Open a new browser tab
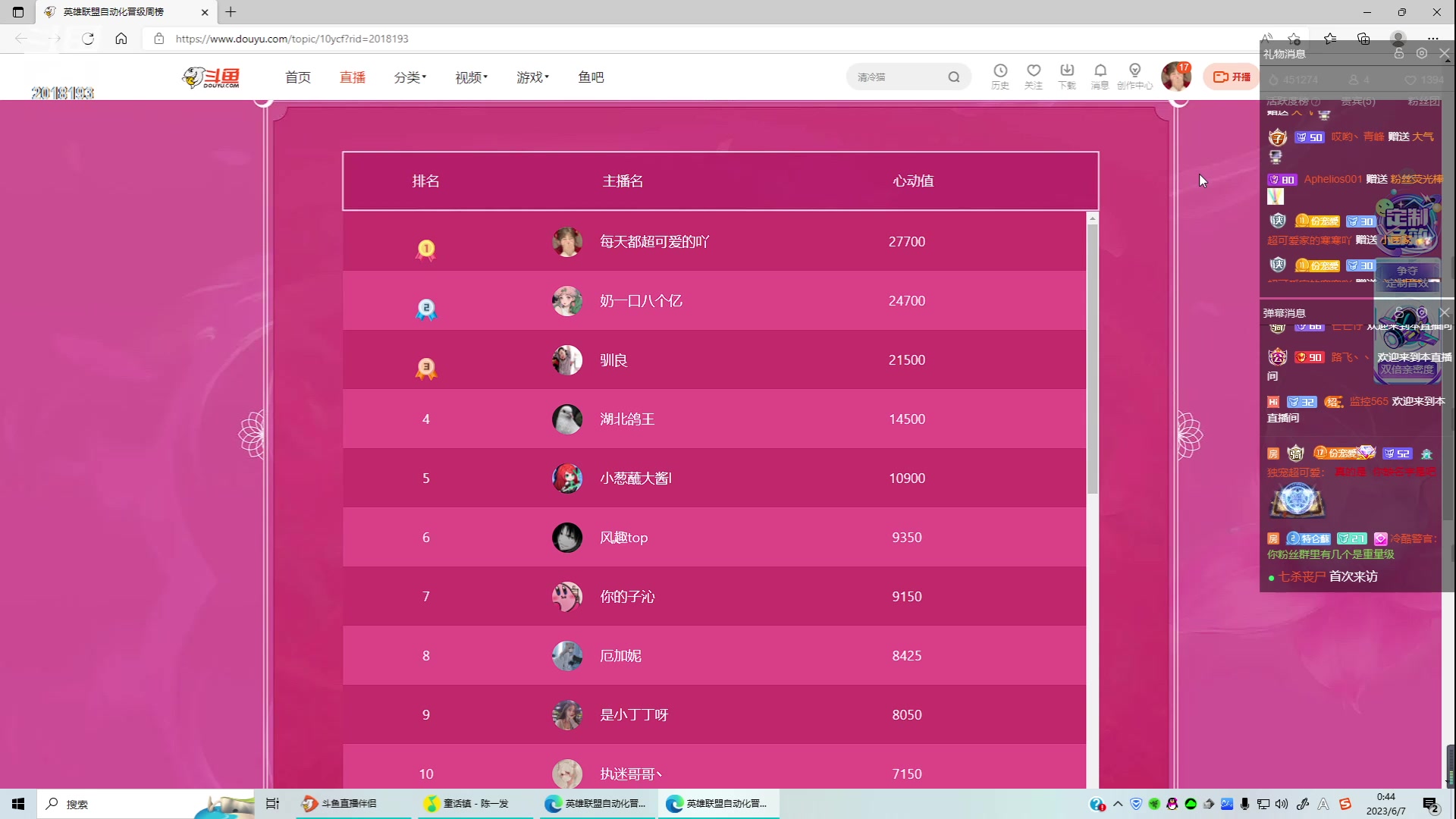Screen dimensions: 1456x819 coord(231,12)
